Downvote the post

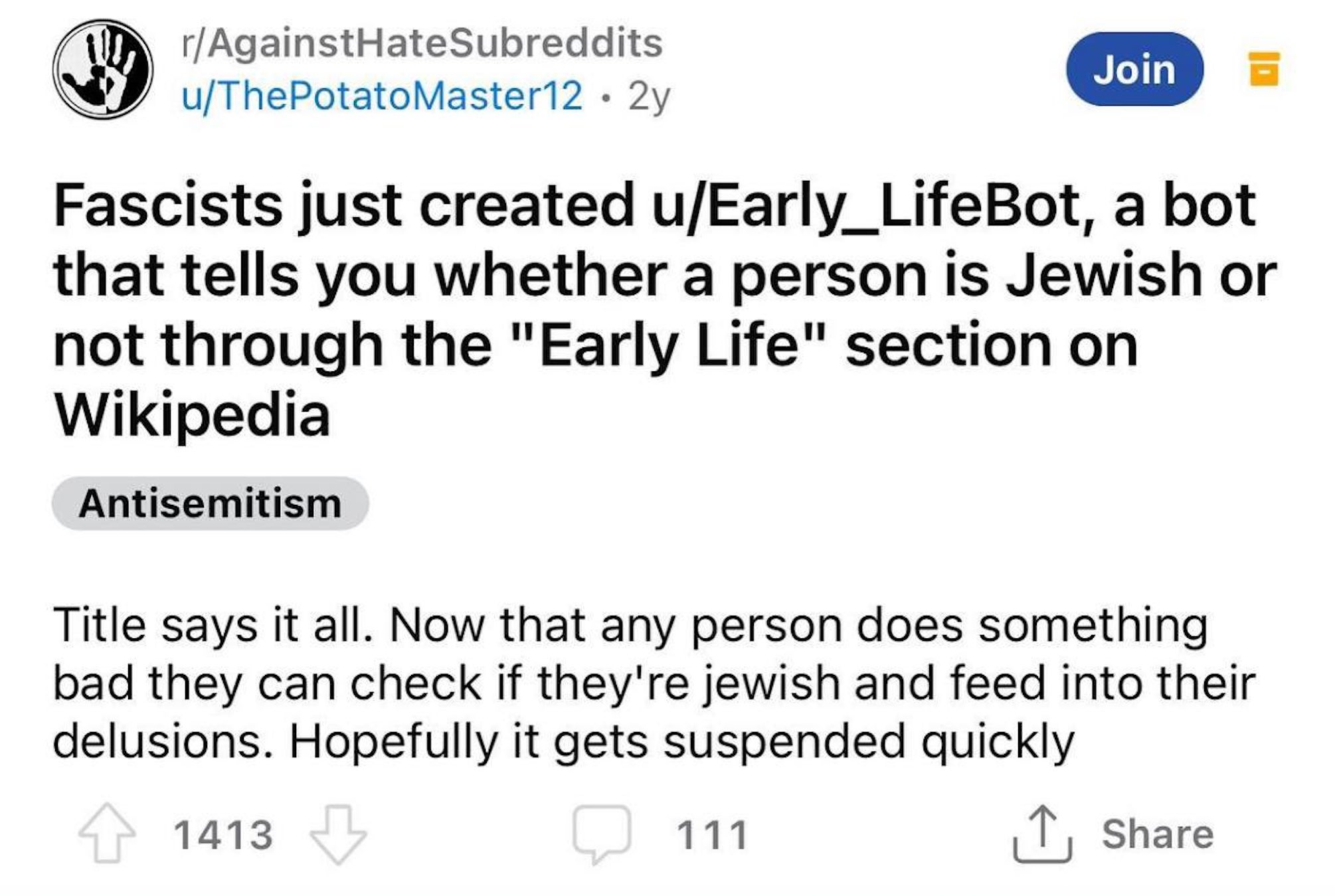pos(338,834)
